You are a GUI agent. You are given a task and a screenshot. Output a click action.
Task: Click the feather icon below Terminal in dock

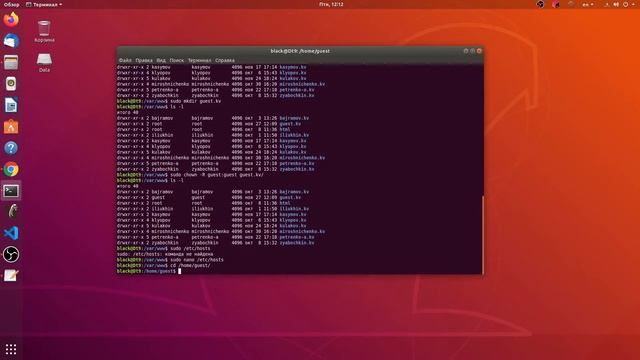click(x=11, y=212)
